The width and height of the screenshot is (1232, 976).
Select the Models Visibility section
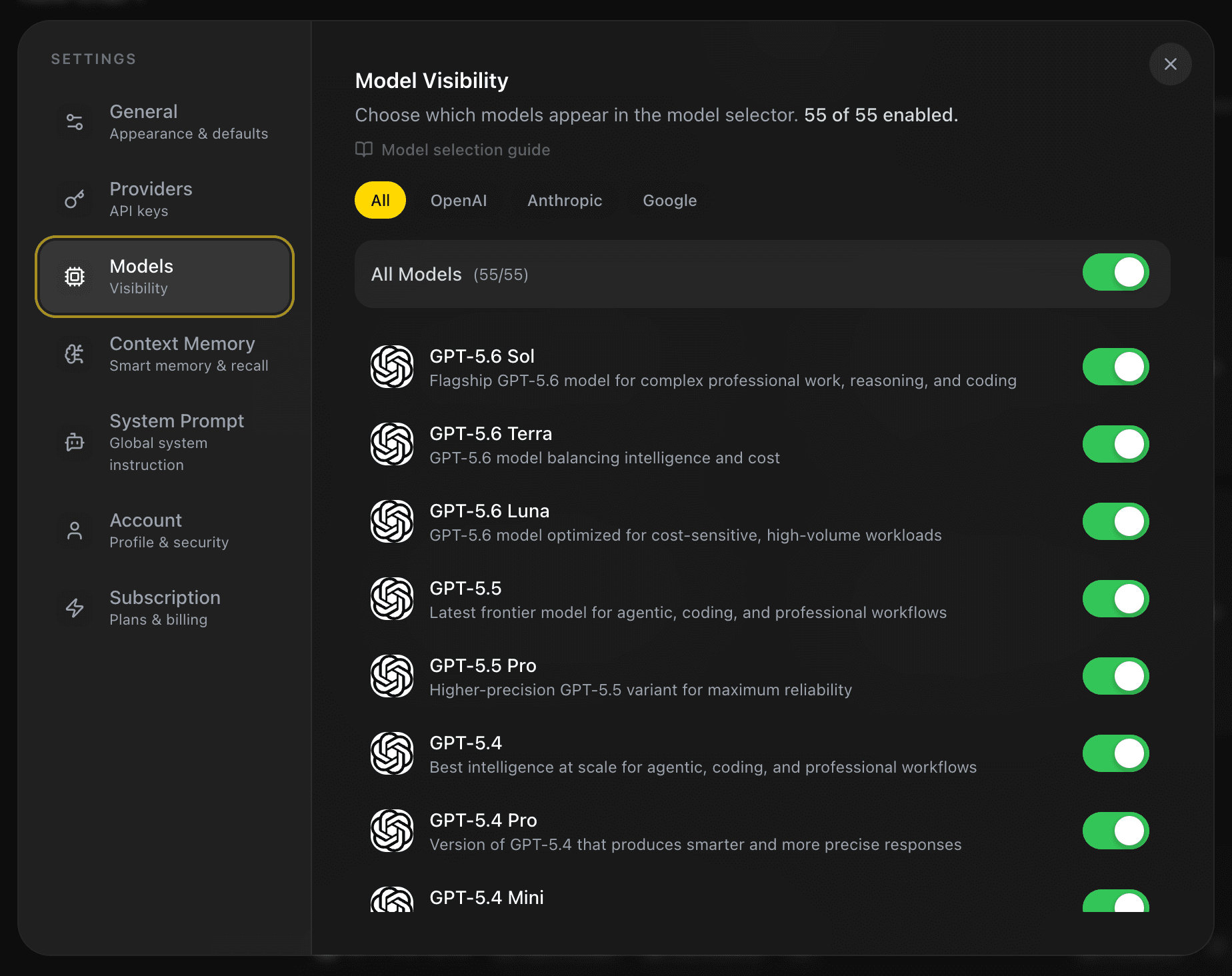pyautogui.click(x=165, y=277)
